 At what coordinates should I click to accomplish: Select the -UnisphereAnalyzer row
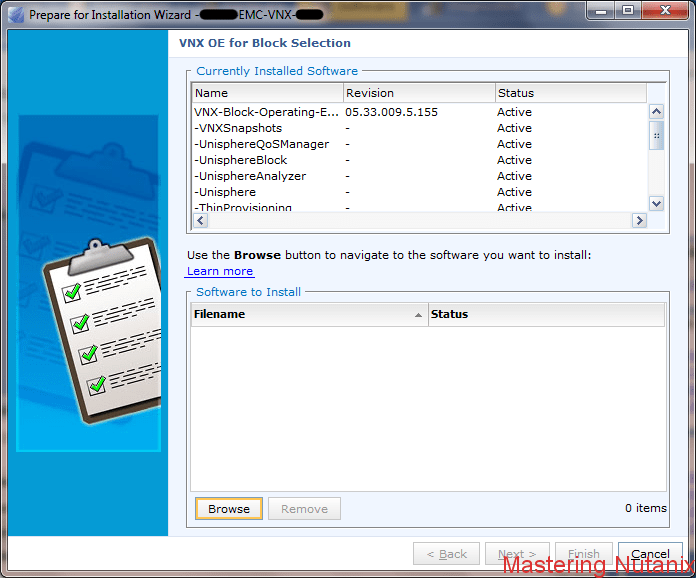click(x=419, y=176)
